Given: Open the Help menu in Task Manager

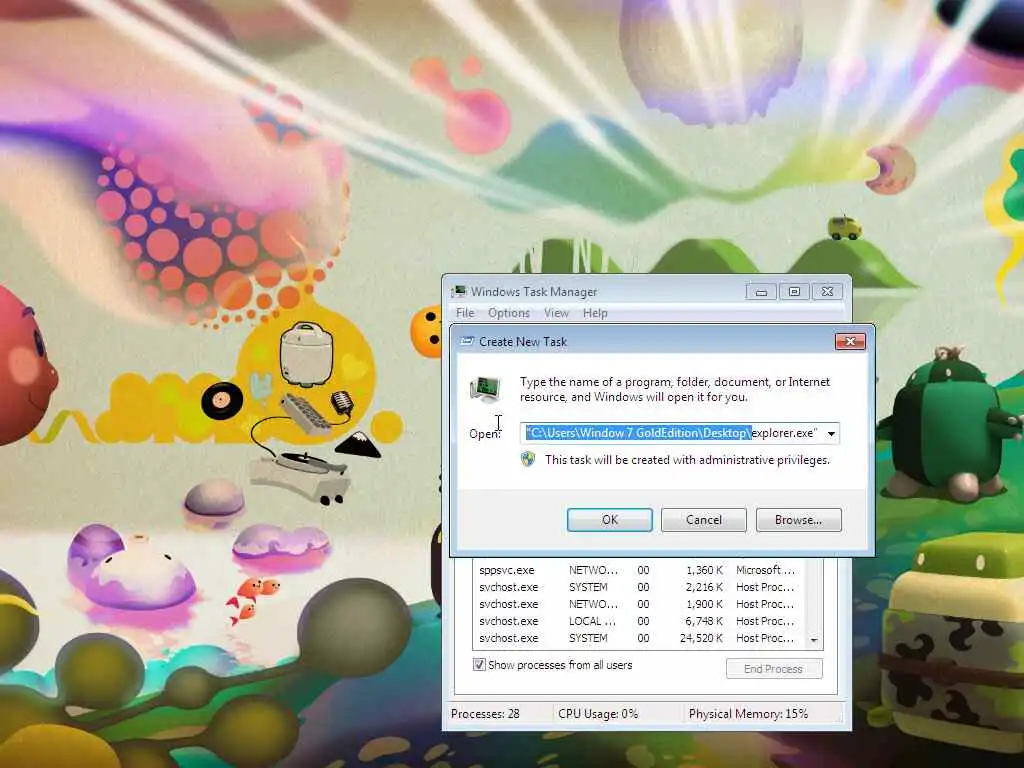Looking at the screenshot, I should click(x=595, y=313).
